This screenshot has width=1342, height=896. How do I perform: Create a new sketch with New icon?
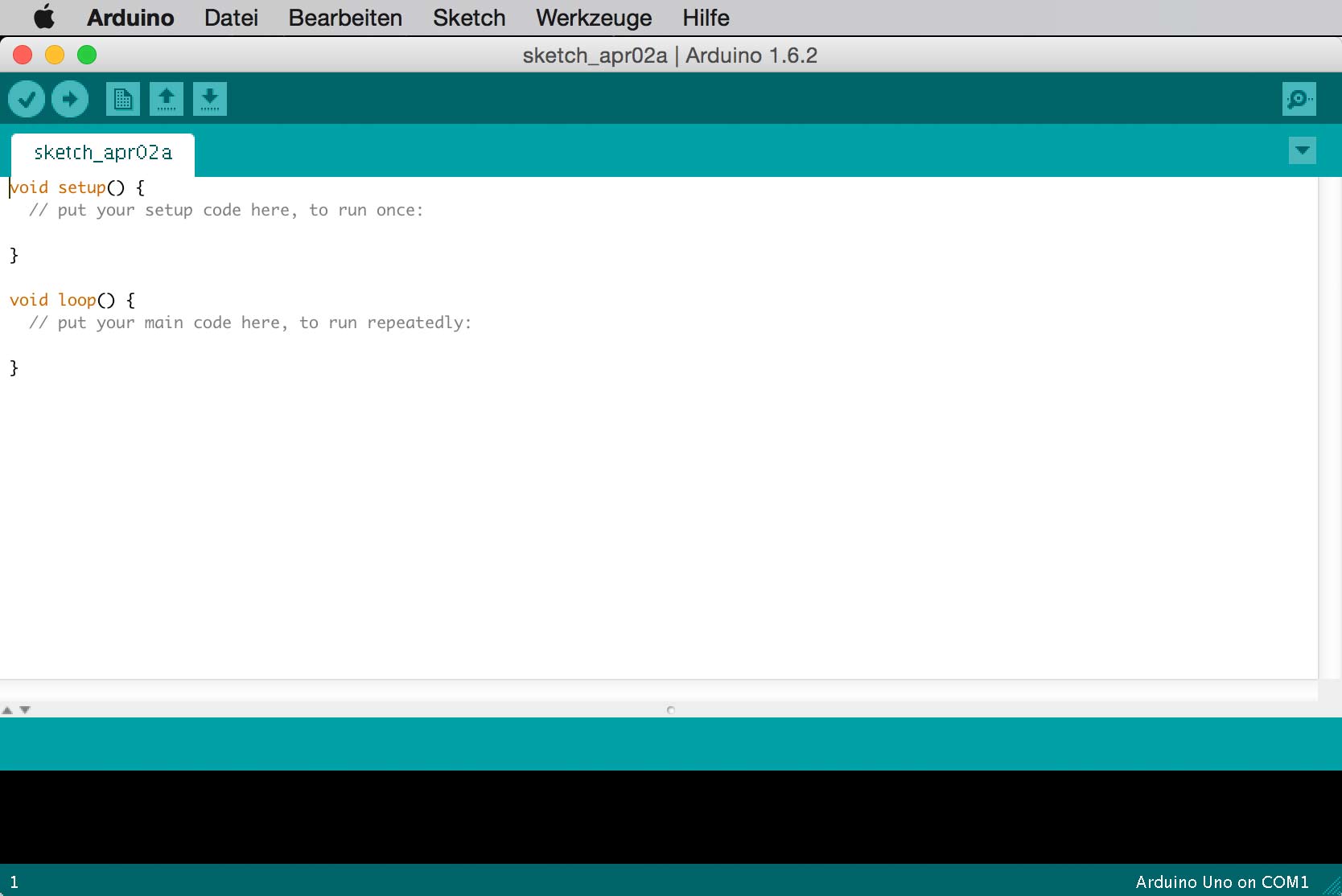click(x=123, y=99)
